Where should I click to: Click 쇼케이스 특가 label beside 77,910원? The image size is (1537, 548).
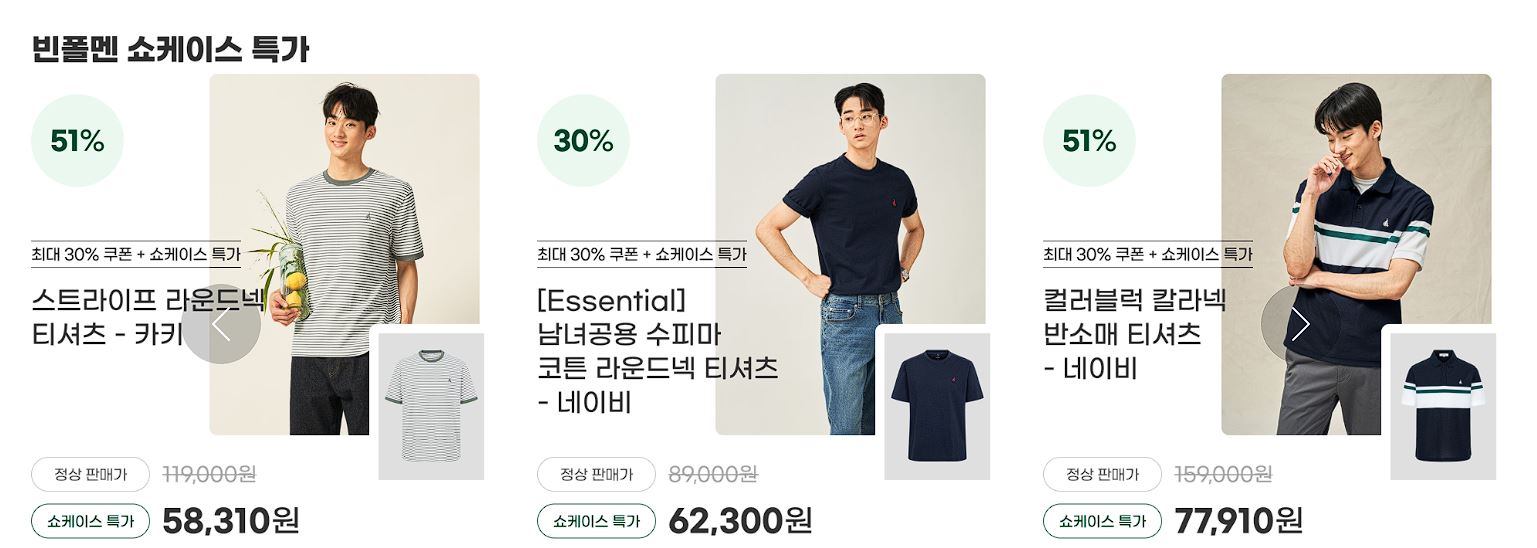click(x=1102, y=521)
